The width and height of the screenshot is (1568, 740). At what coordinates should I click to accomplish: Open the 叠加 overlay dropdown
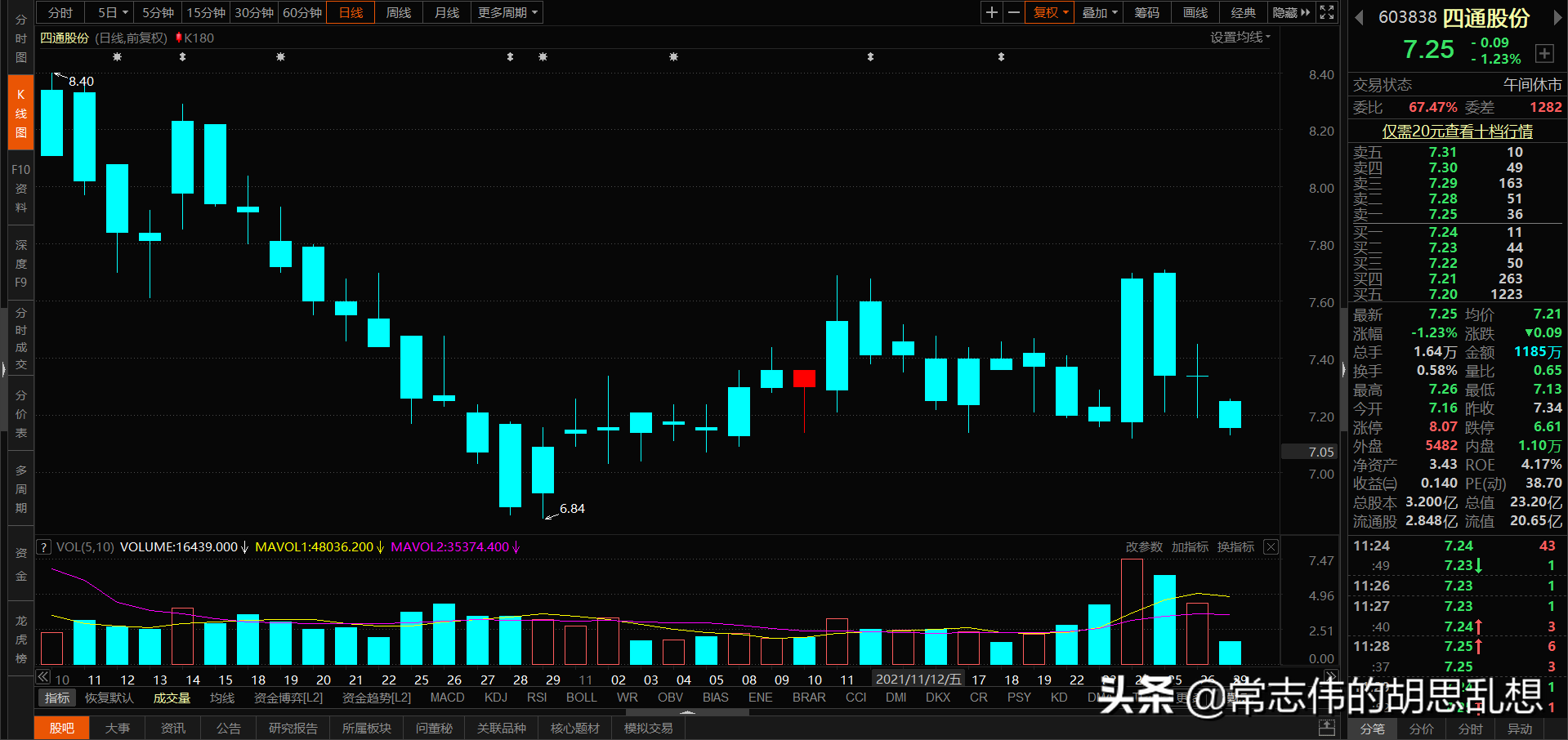point(1098,12)
